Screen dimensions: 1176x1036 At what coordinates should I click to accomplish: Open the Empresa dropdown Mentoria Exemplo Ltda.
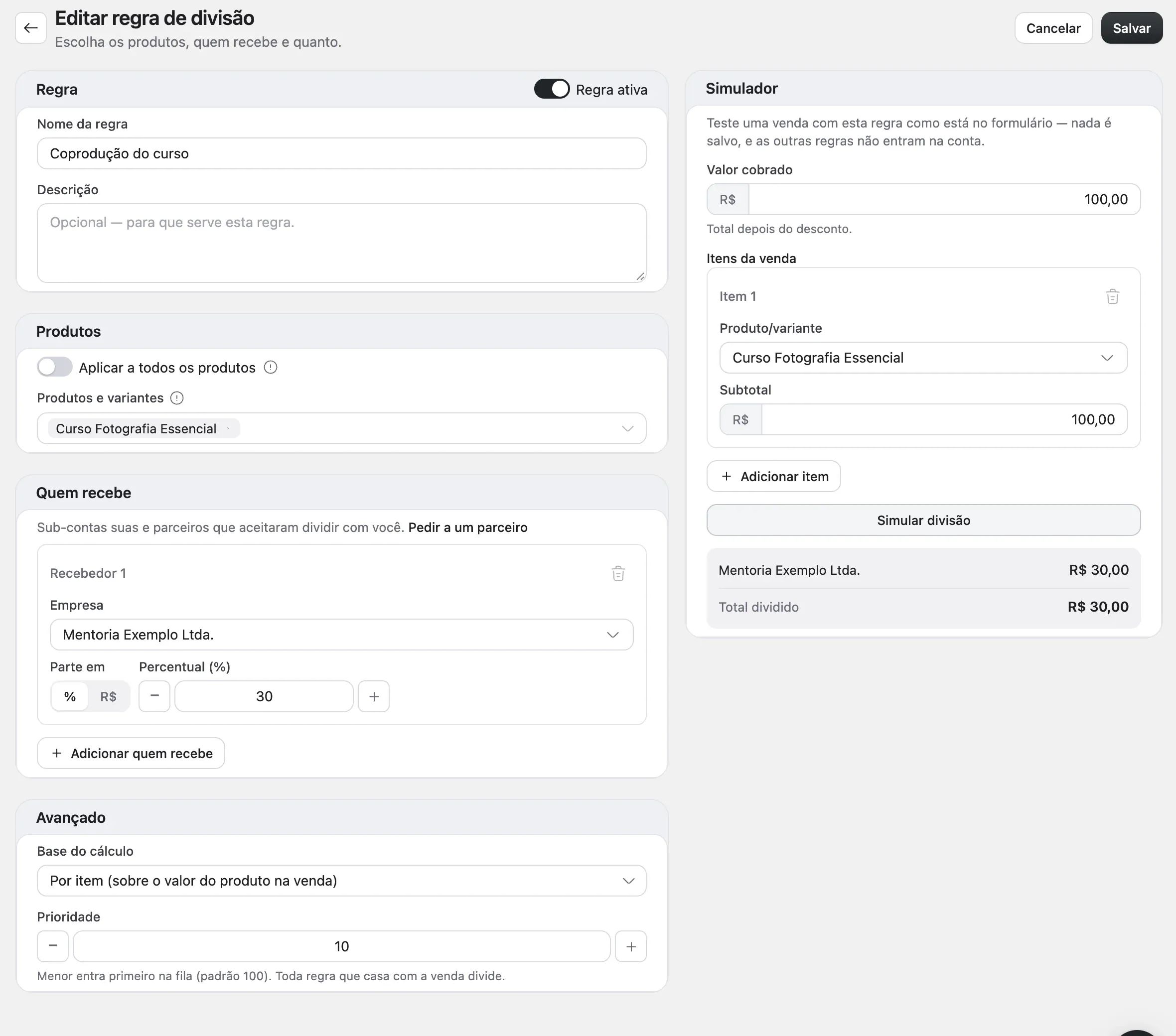point(342,635)
